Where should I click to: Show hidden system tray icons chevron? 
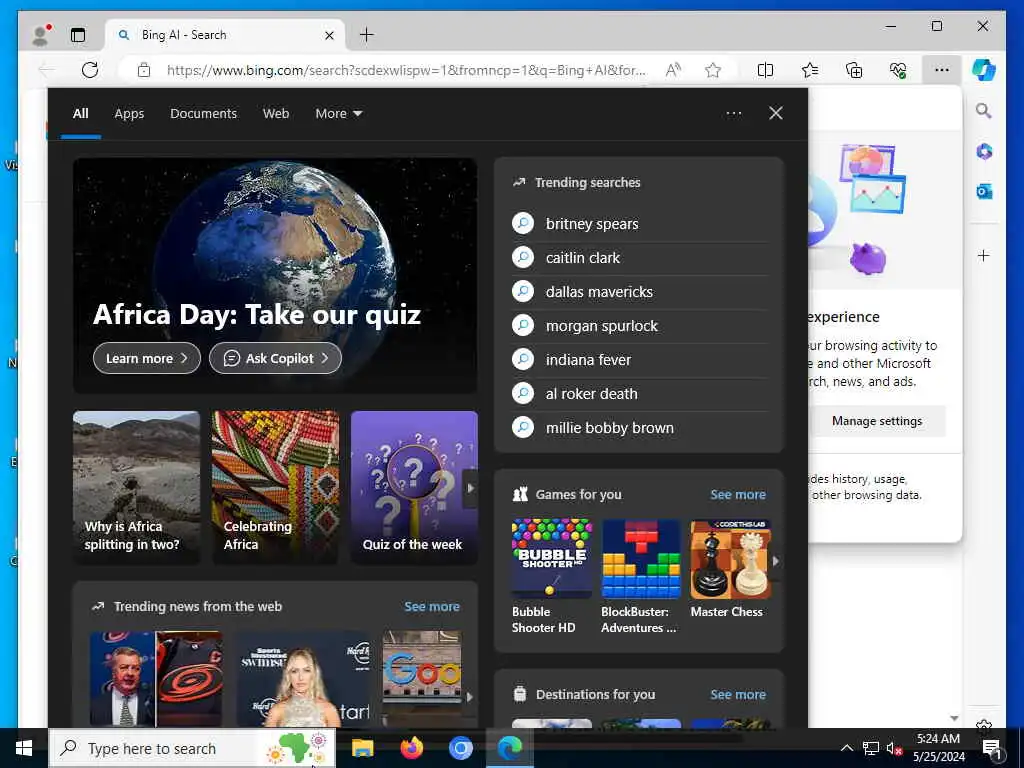click(846, 748)
